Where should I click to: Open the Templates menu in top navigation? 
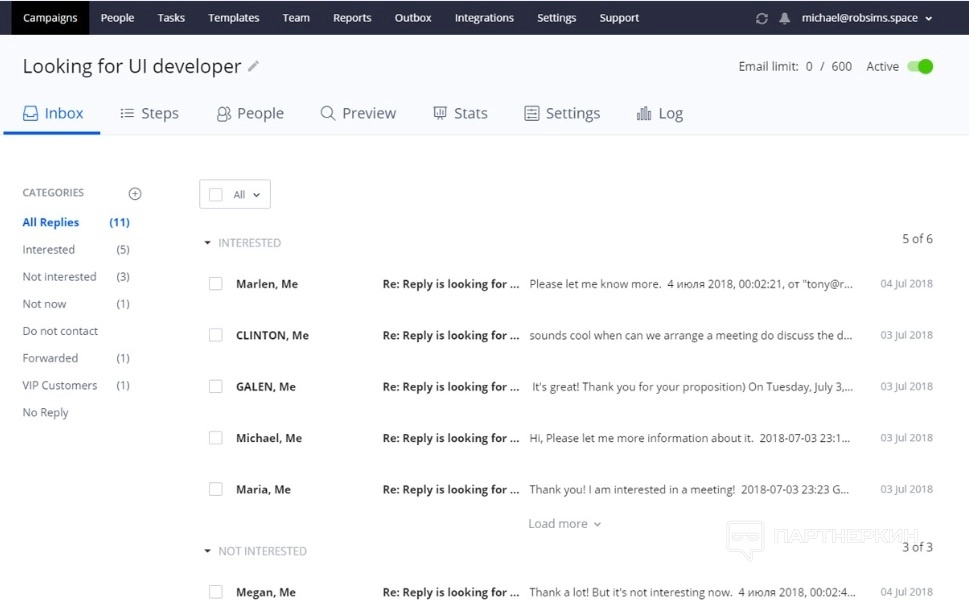233,18
